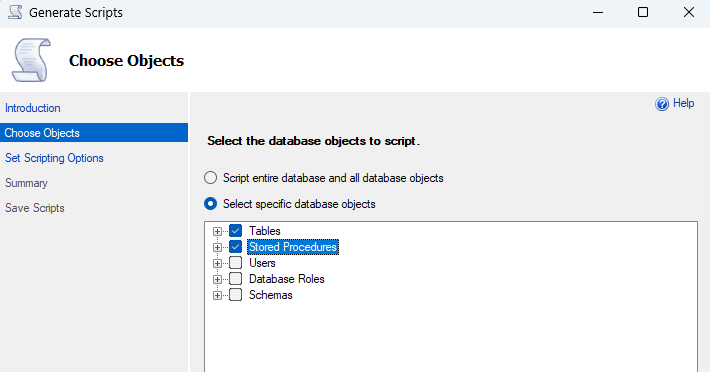
Task: Uncheck the Tables checkbox
Action: click(x=235, y=231)
